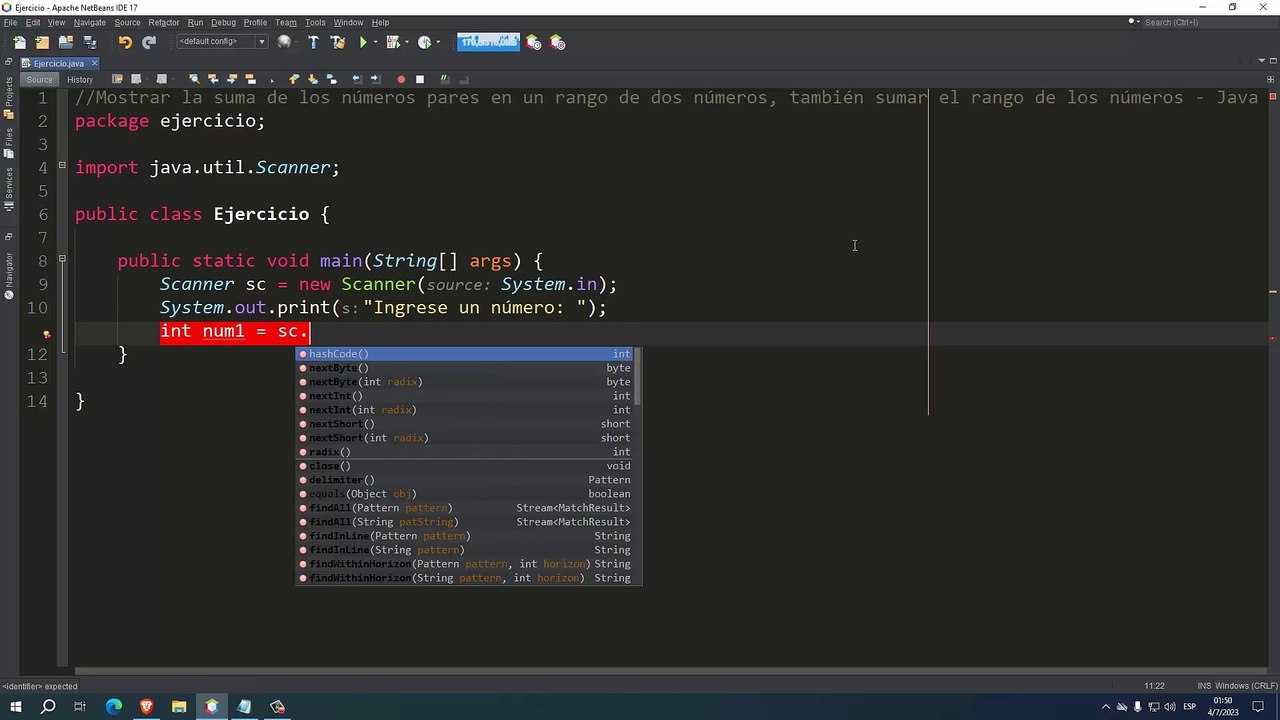Click the Debug Project toolbar icon
Screen dimensions: 1280x720
(393, 42)
